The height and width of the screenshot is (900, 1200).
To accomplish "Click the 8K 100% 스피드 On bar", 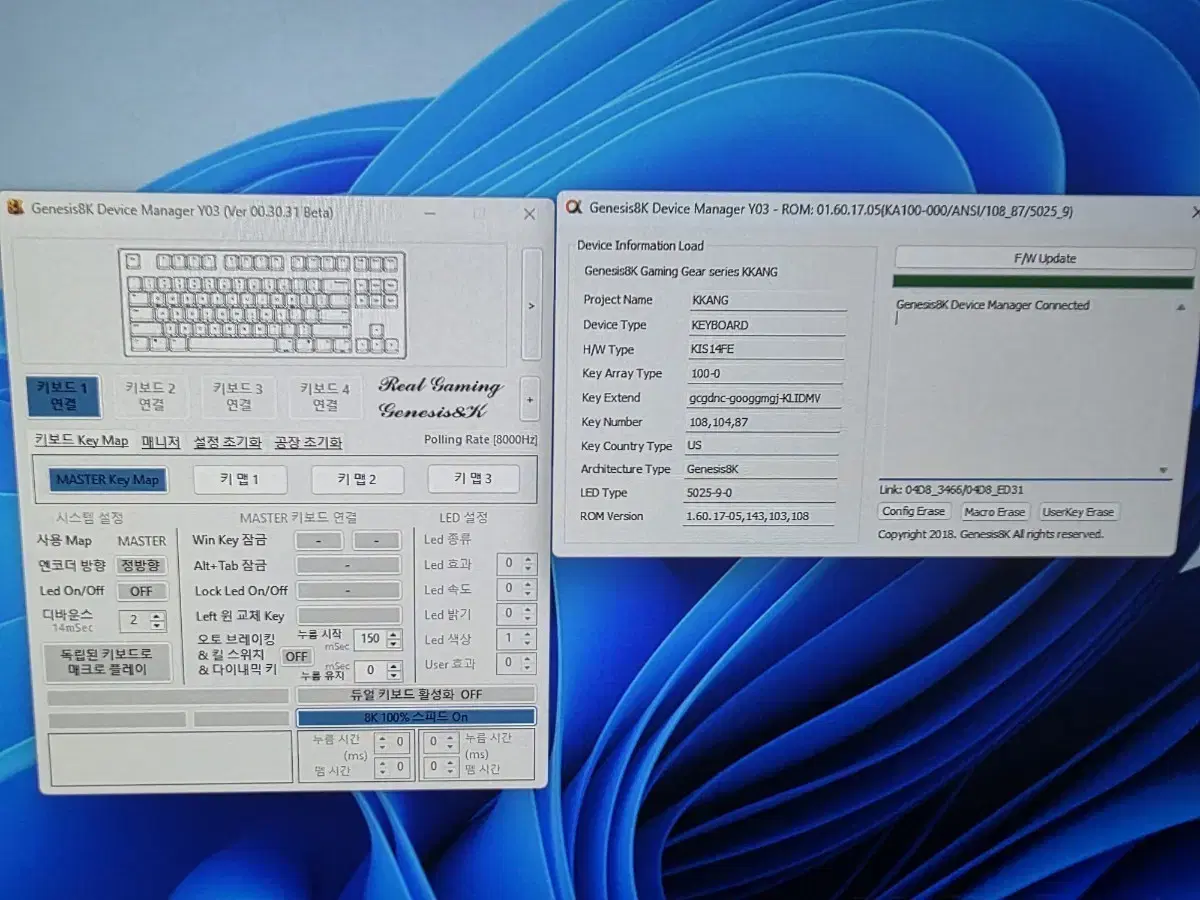I will point(416,717).
